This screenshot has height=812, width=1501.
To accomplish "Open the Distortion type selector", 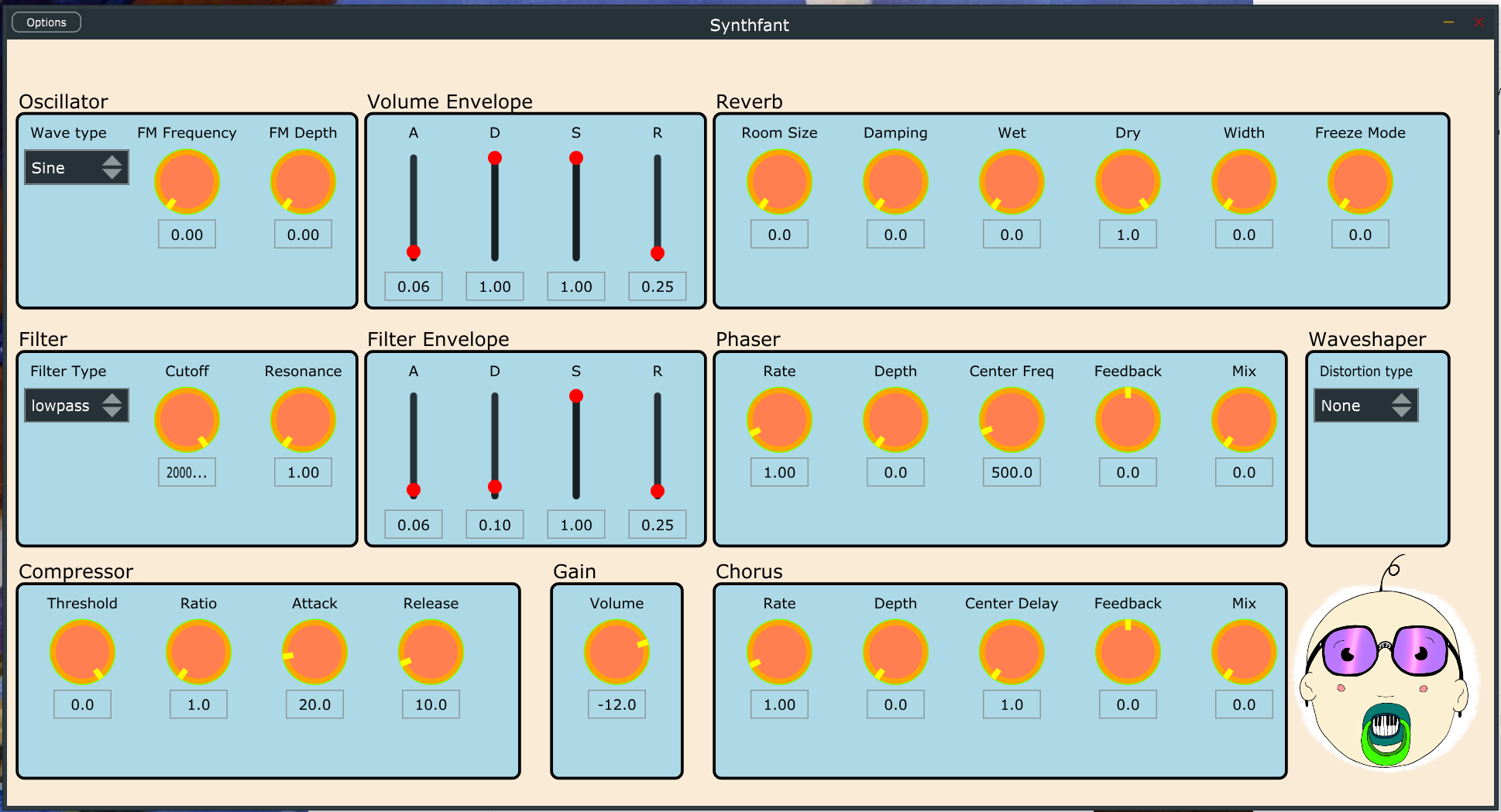I will click(1365, 405).
